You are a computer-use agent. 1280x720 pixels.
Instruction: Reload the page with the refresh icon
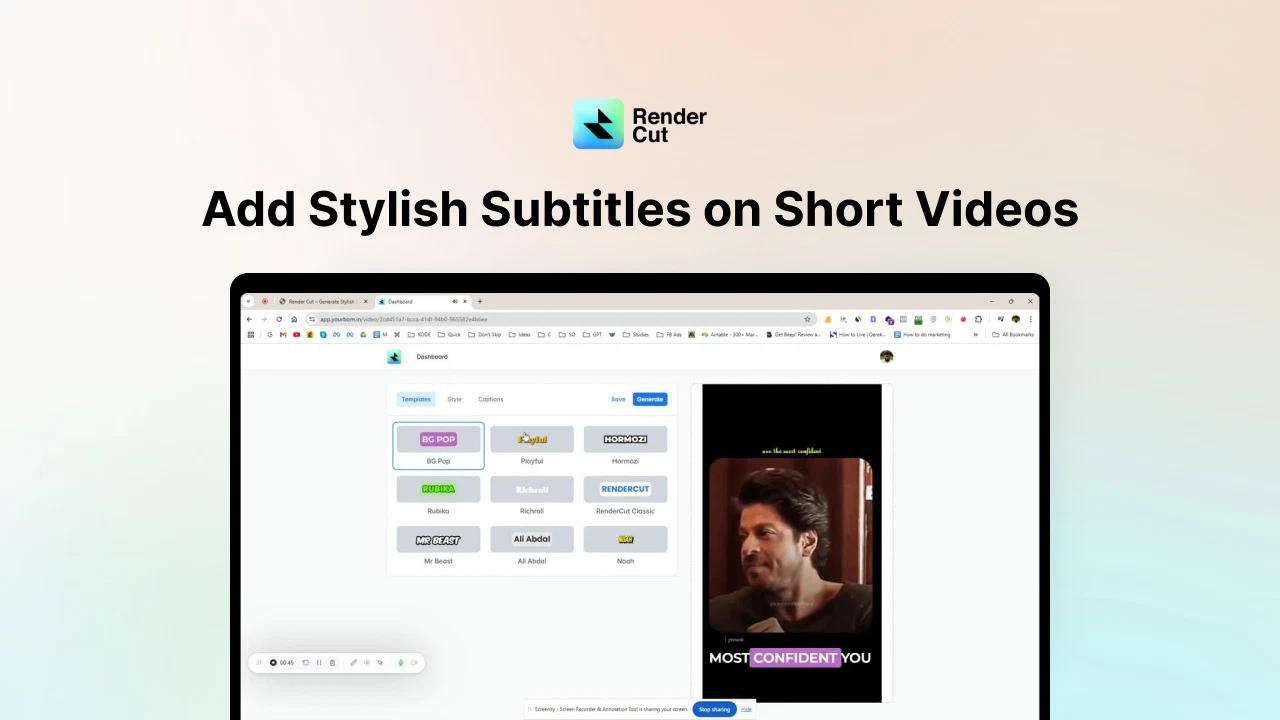pos(278,319)
